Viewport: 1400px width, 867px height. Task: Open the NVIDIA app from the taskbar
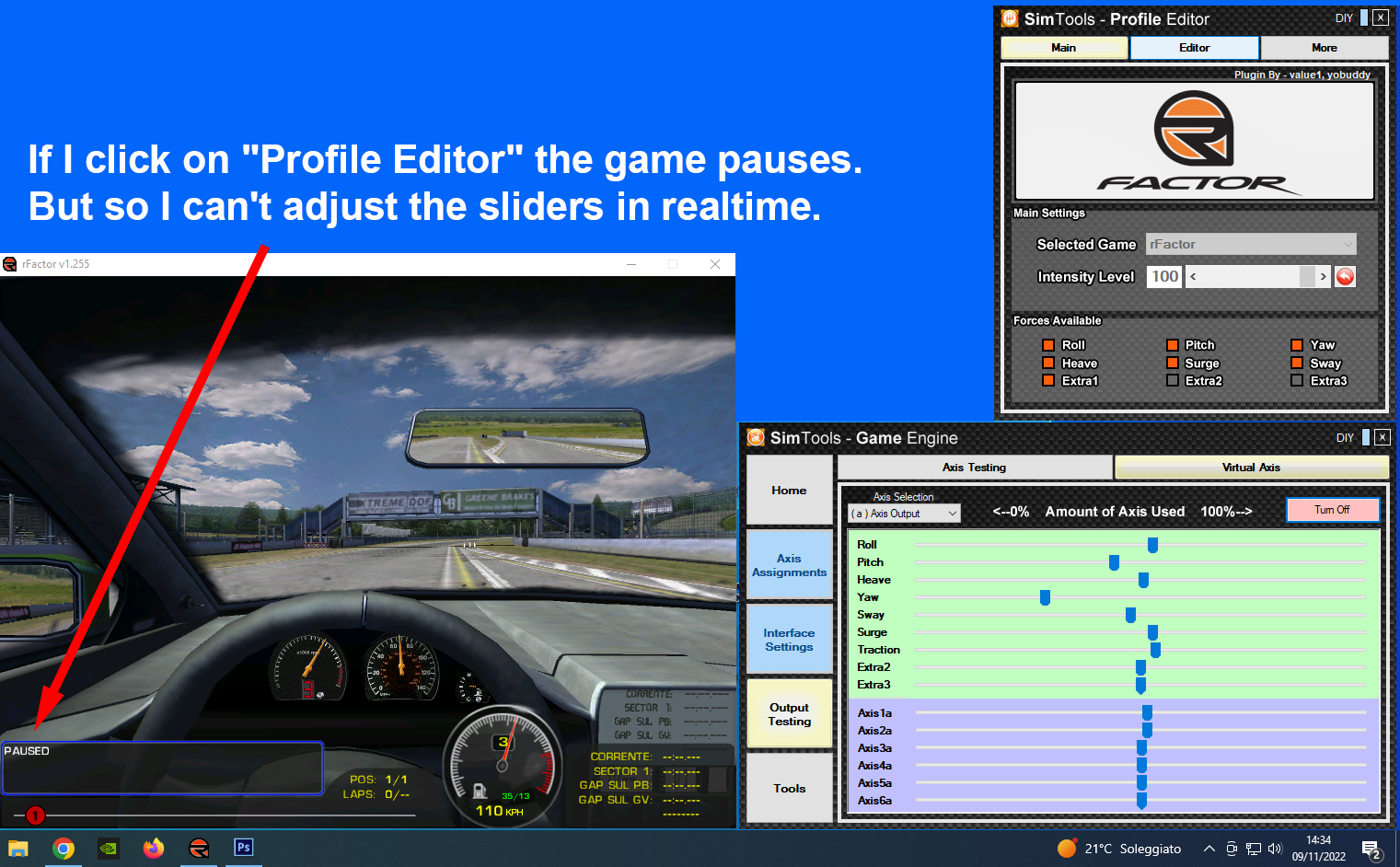pyautogui.click(x=109, y=848)
